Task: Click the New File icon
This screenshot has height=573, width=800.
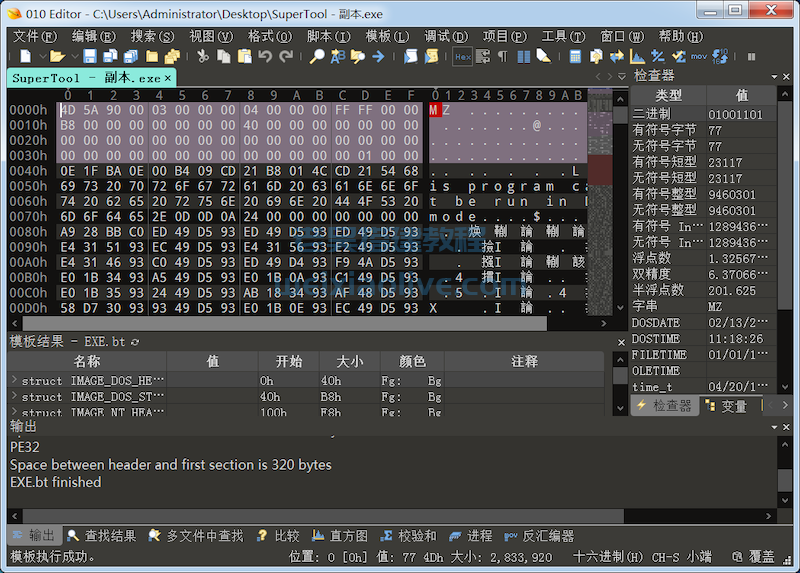Action: pyautogui.click(x=25, y=56)
